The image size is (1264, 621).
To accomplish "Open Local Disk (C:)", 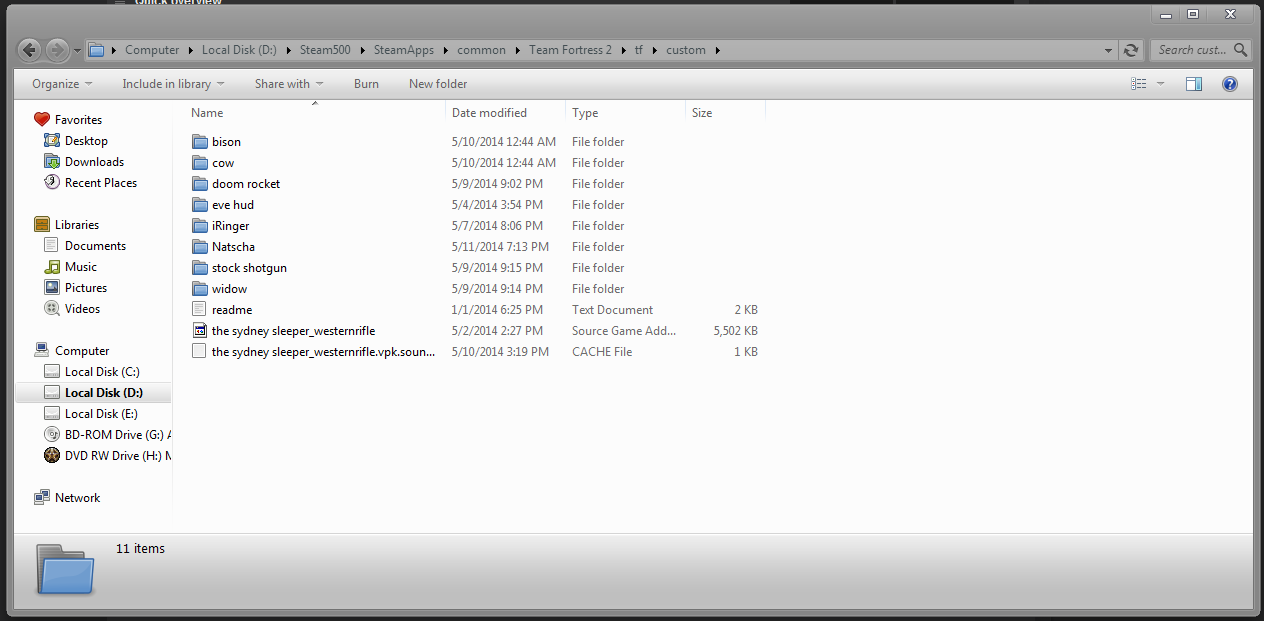I will click(92, 372).
